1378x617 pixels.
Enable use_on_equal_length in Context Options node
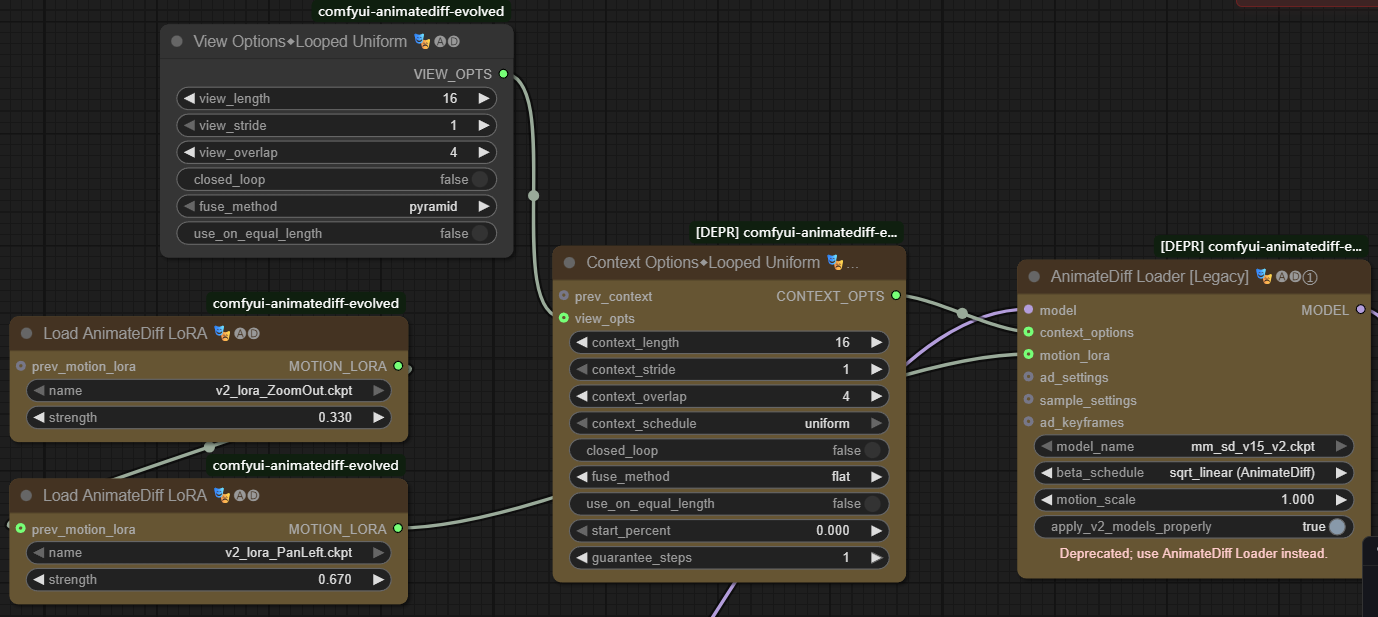click(x=873, y=504)
